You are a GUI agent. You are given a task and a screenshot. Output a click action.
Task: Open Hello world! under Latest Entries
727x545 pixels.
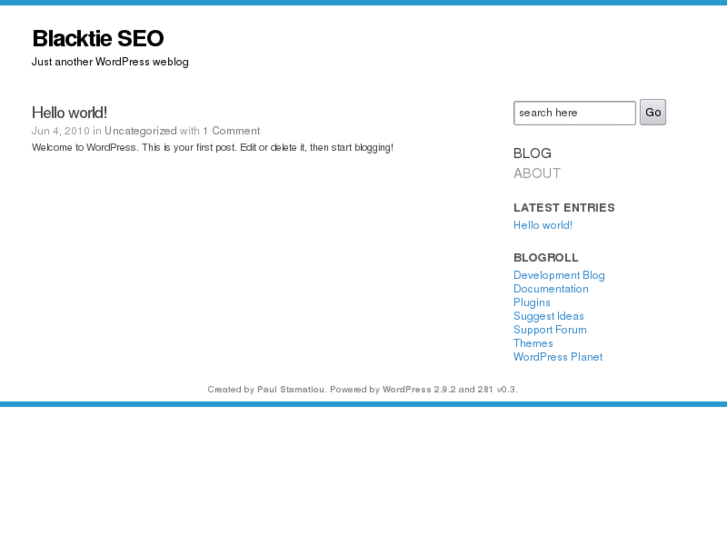pos(542,225)
